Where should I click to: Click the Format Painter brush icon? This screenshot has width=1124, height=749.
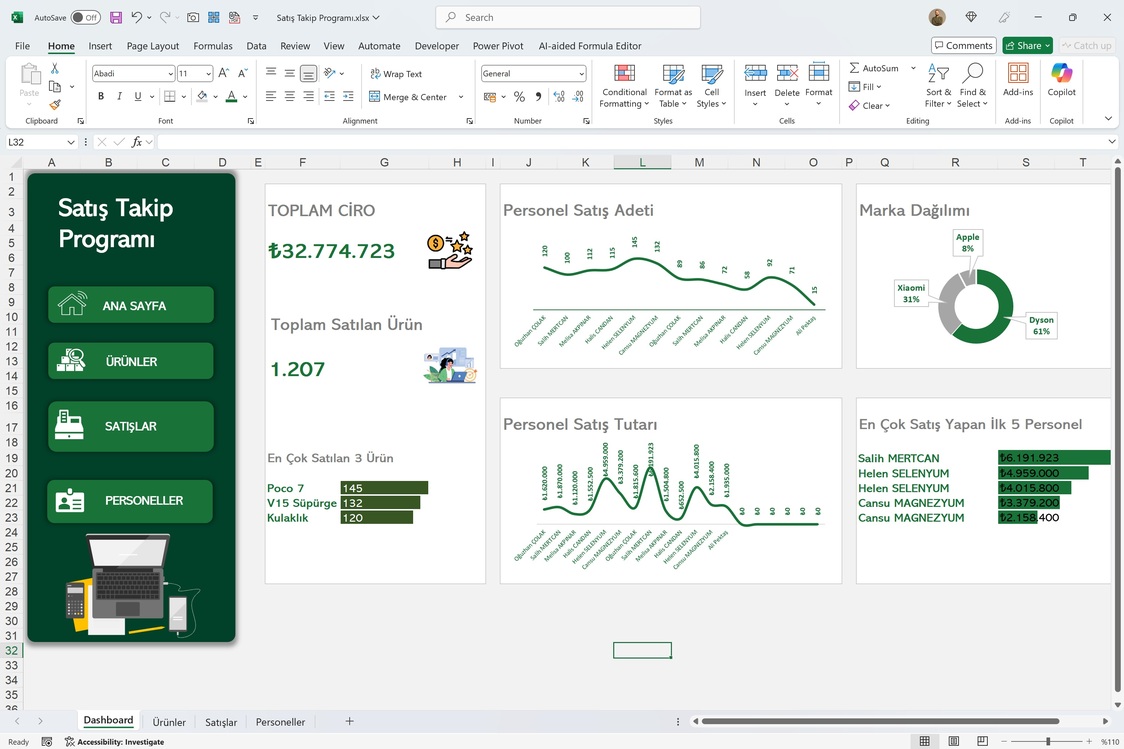[x=54, y=105]
